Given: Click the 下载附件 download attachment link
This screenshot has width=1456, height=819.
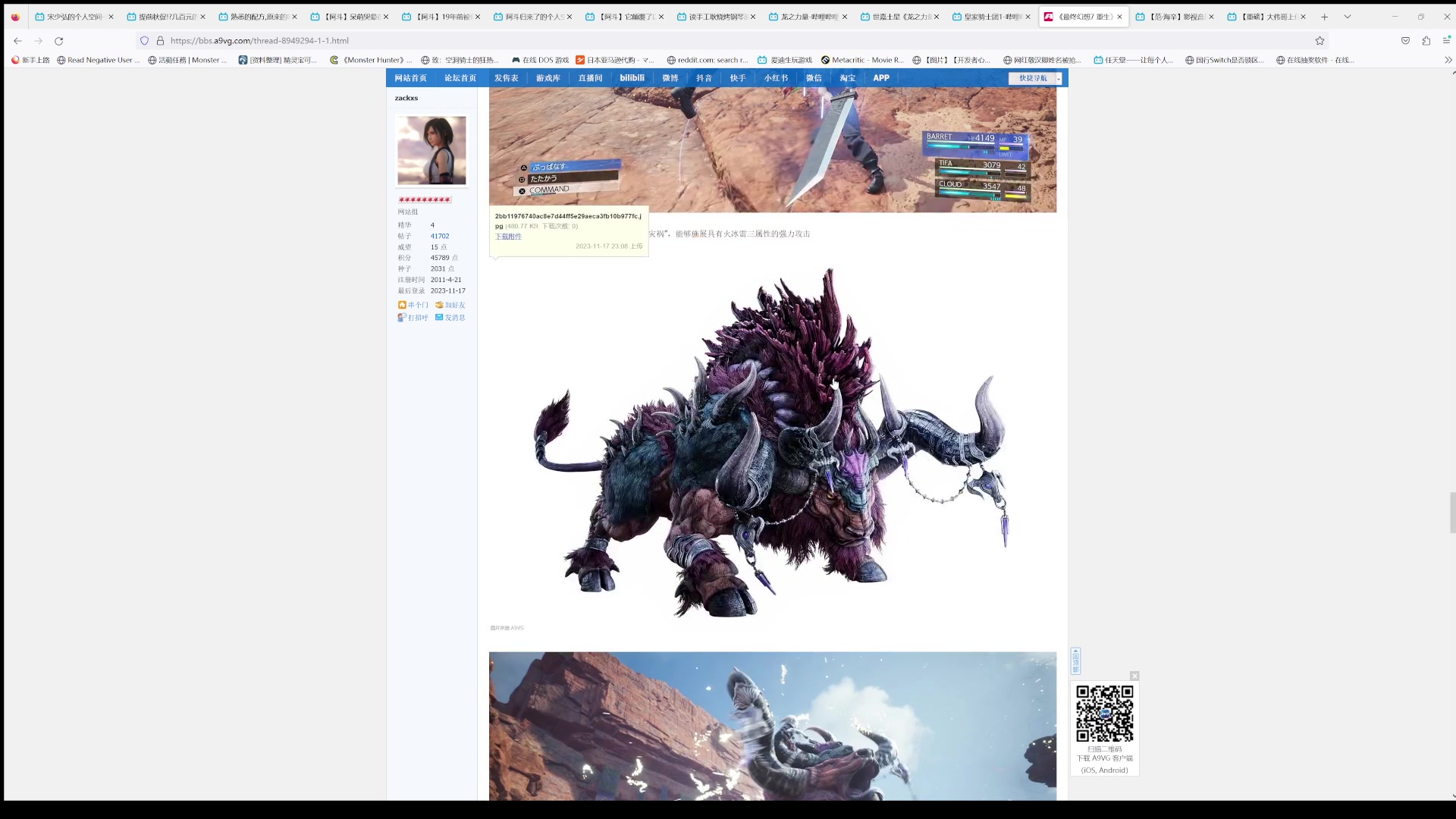Looking at the screenshot, I should tap(508, 237).
